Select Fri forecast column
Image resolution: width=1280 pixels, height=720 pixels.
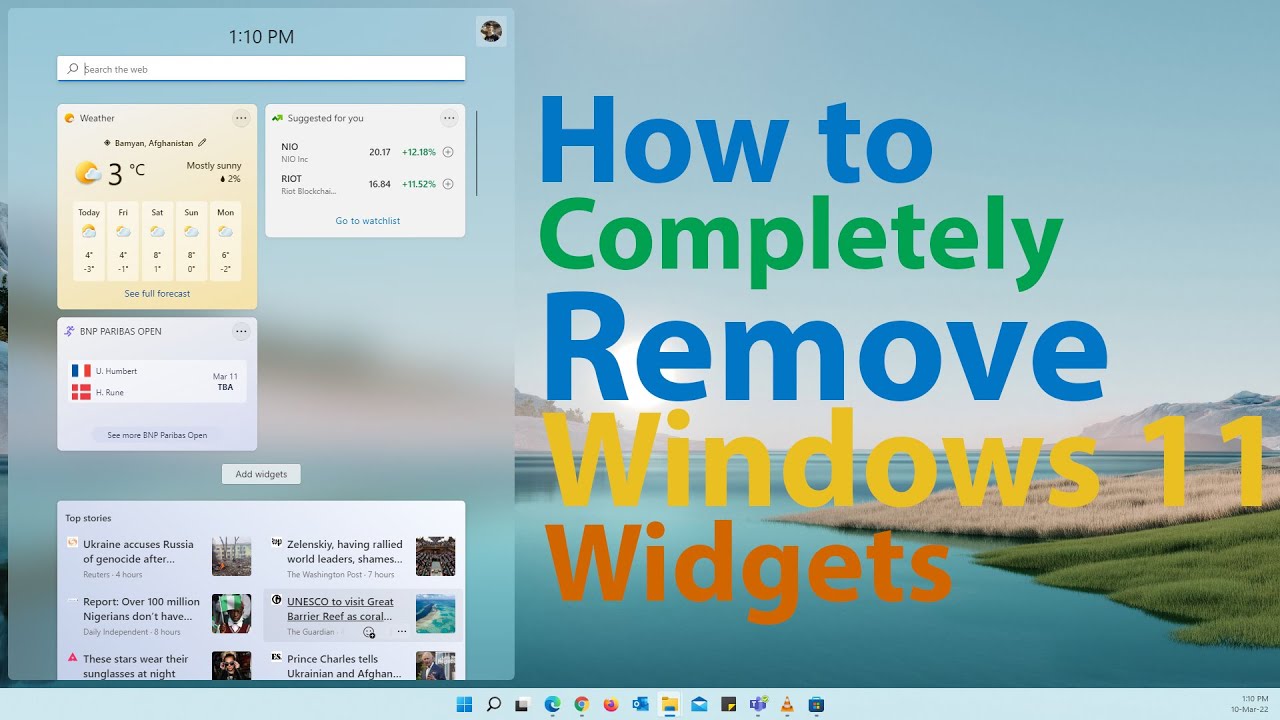[x=123, y=241]
